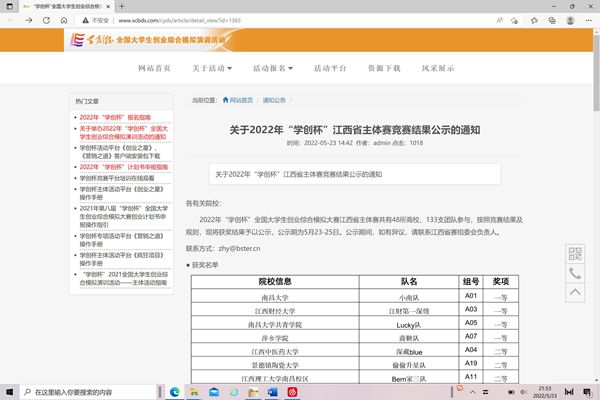Open the volume control in tray
This screenshot has width=600, height=400.
(x=523, y=392)
